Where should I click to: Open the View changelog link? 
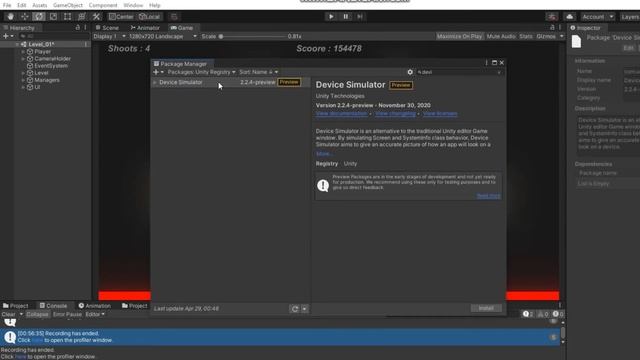click(x=395, y=114)
